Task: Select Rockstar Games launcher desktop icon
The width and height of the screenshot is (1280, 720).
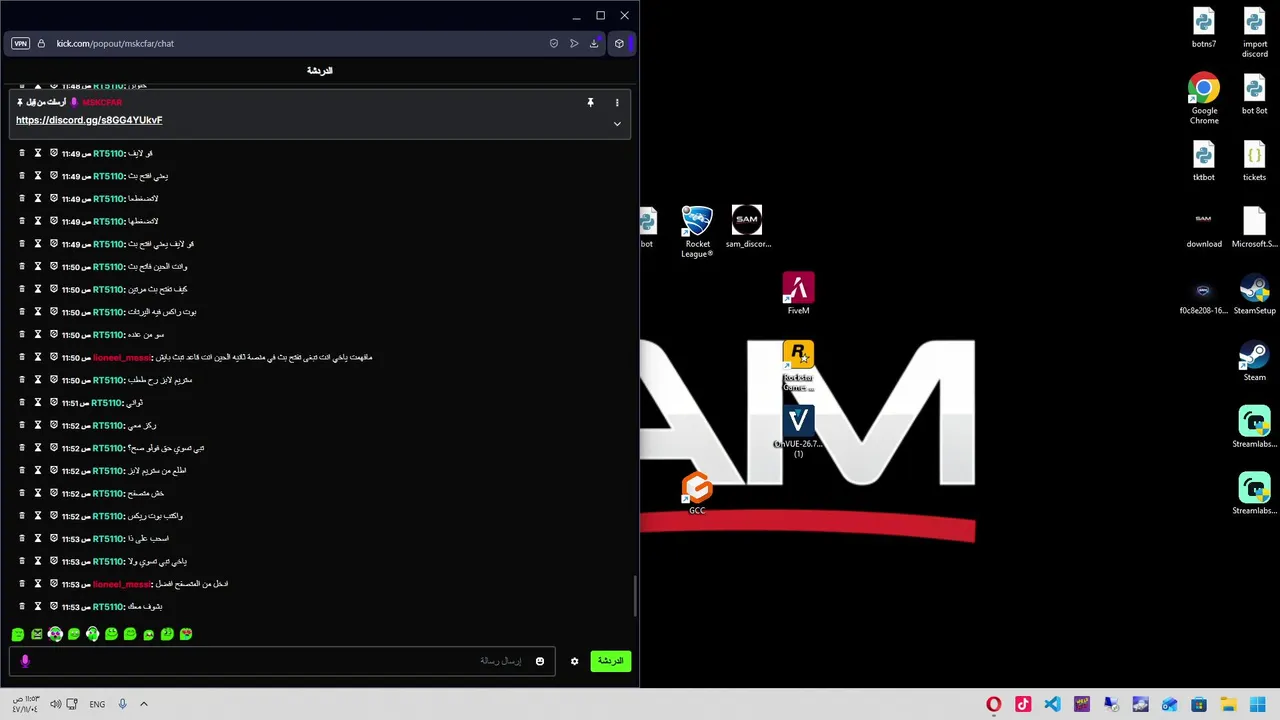Action: [x=798, y=366]
